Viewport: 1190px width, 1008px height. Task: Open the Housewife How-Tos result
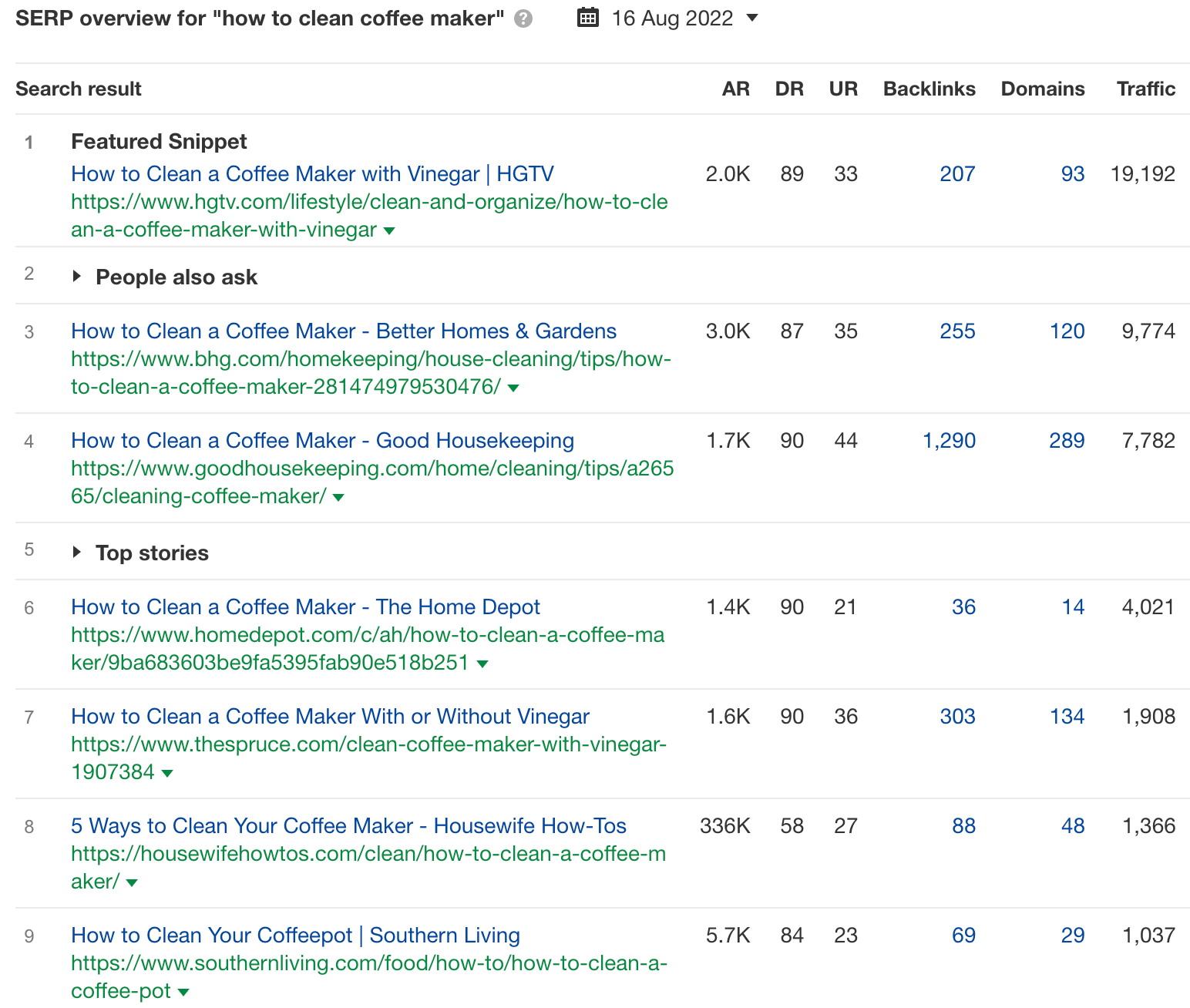tap(348, 825)
